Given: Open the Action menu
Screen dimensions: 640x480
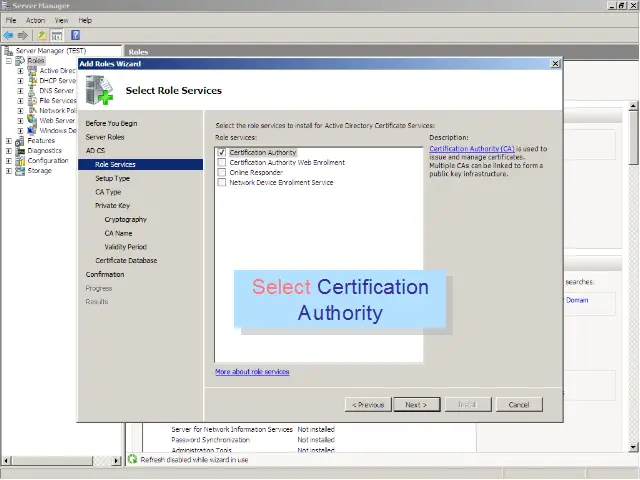Looking at the screenshot, I should click(36, 20).
